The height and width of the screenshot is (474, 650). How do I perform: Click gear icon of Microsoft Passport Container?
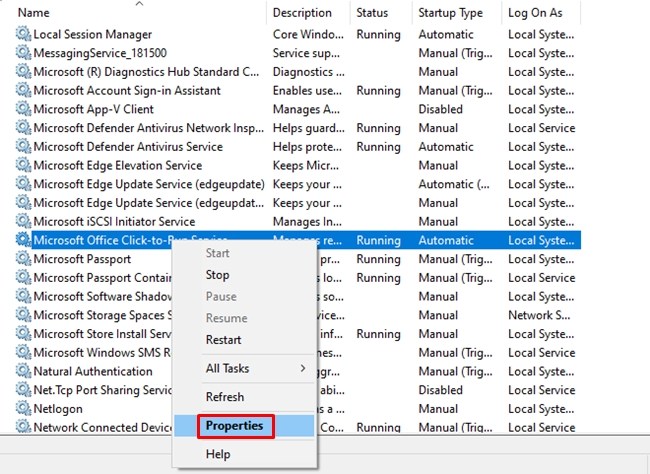tap(23, 277)
